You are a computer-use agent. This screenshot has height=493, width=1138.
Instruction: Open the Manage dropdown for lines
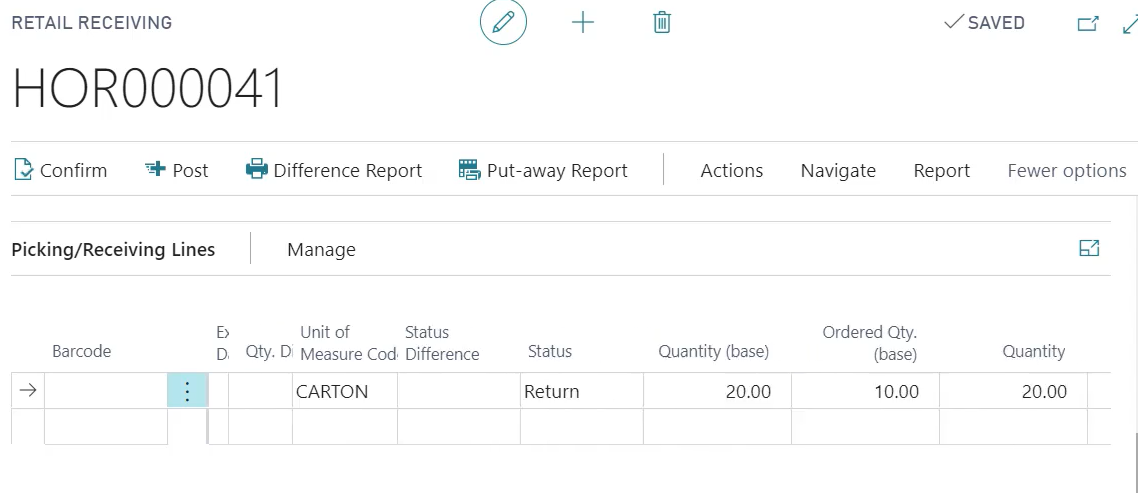[x=321, y=250]
